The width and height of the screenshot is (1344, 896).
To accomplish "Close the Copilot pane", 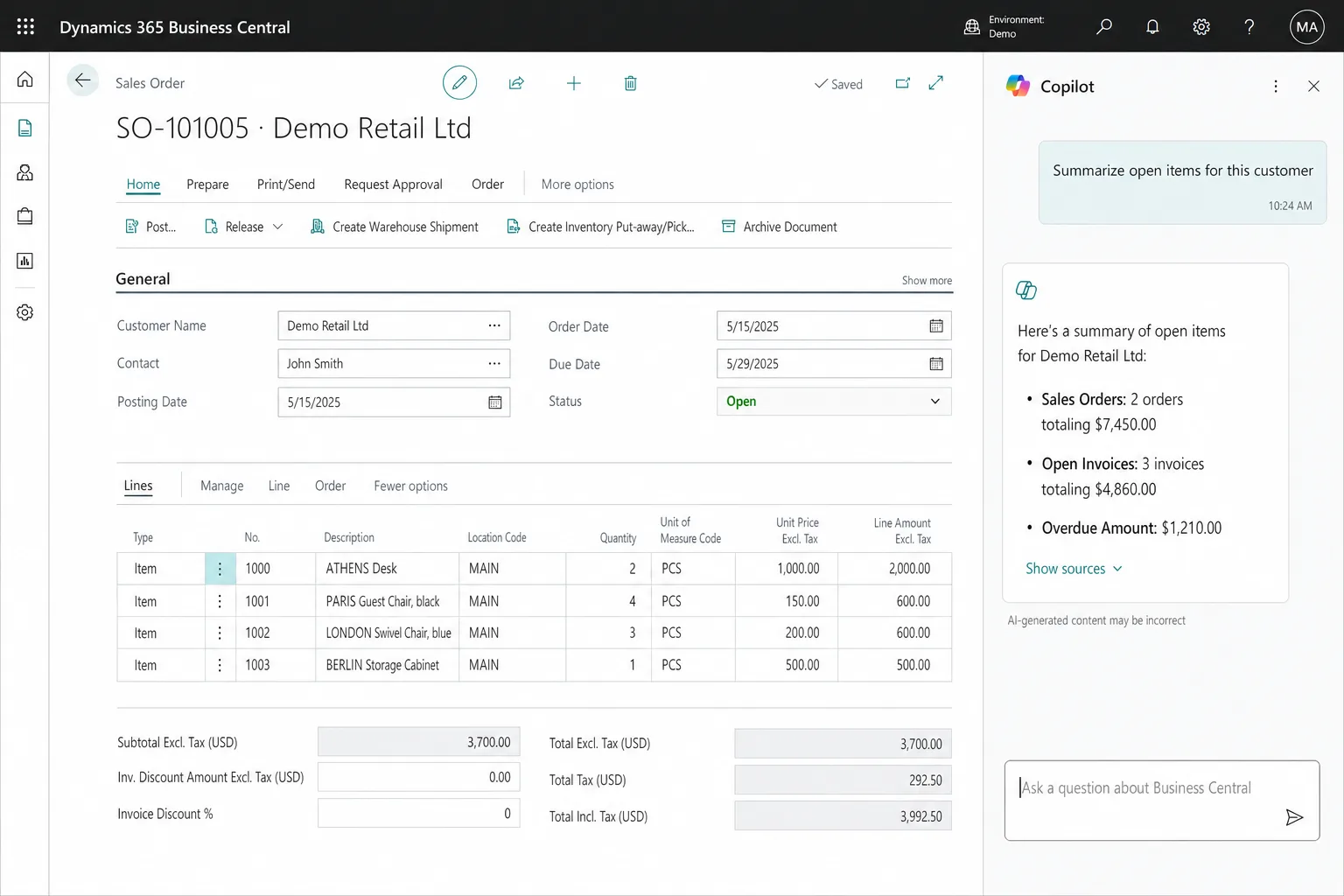I will [x=1313, y=86].
